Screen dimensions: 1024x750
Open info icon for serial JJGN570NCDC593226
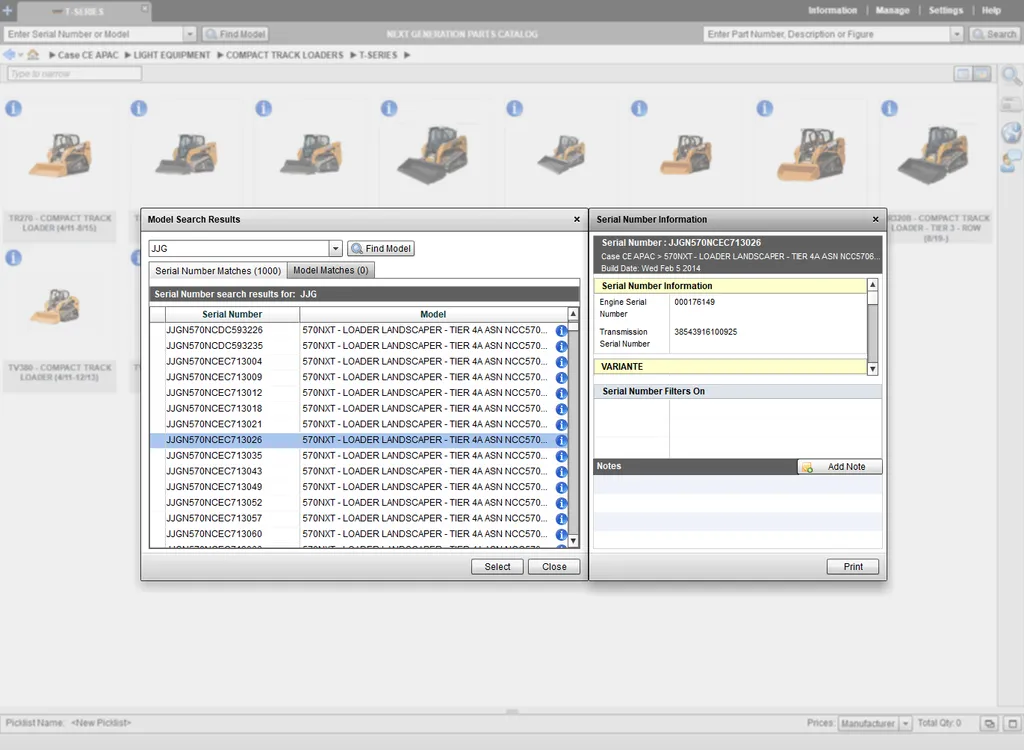pos(561,331)
